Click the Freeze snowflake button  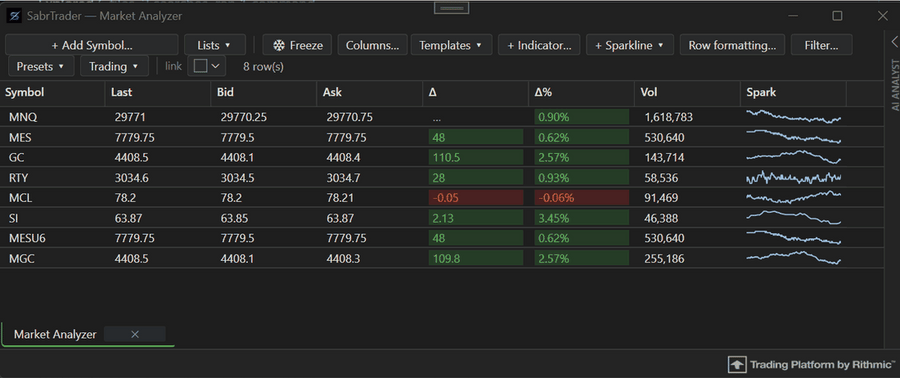pyautogui.click(x=297, y=45)
